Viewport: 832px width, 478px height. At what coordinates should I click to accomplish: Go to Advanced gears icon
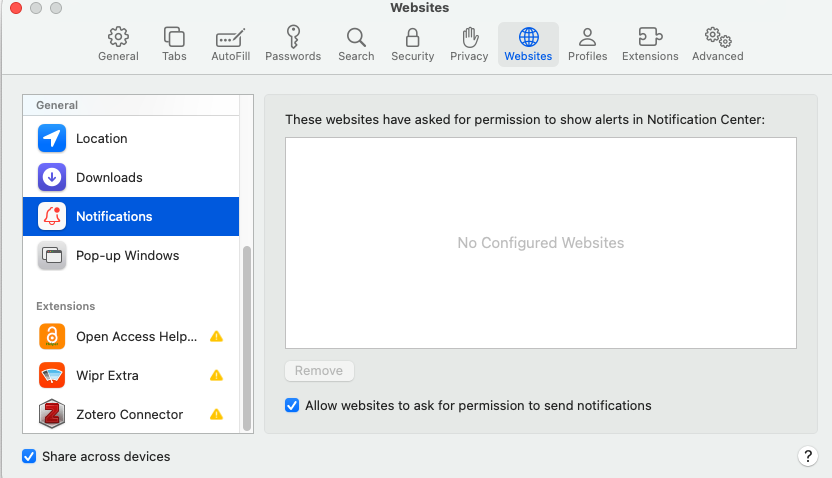pos(717,44)
